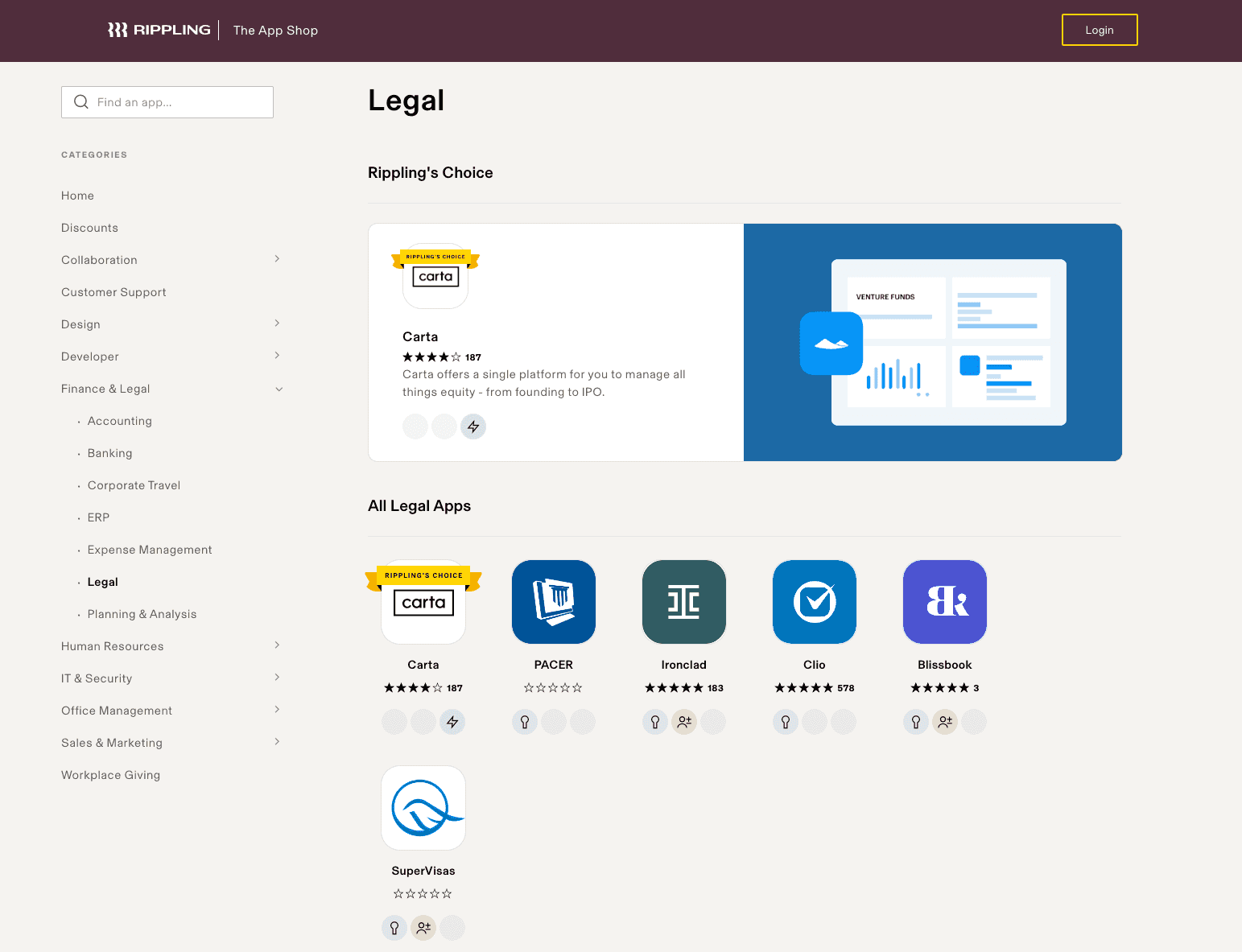
Task: Click the Carta venture funds preview image
Action: pos(933,342)
